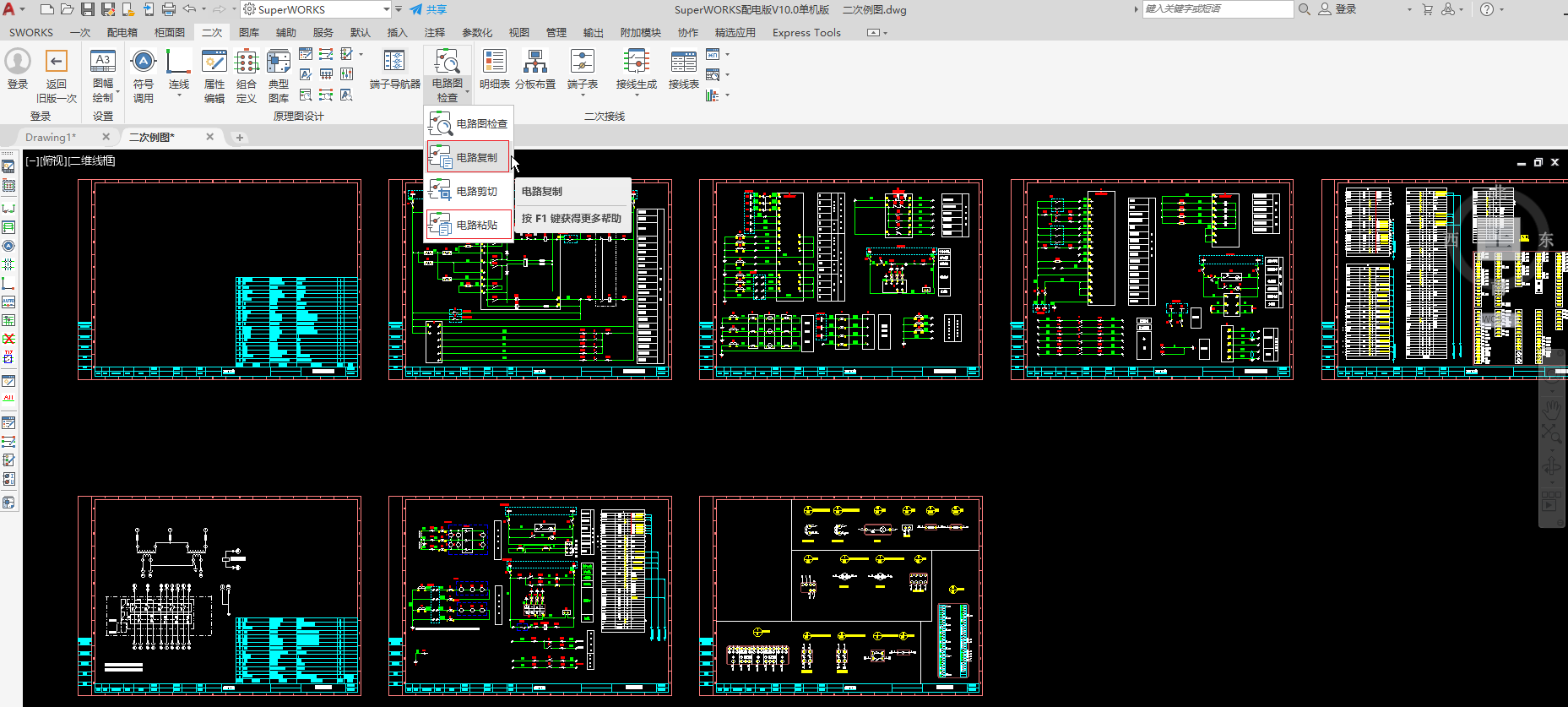Click the save icon in quick access toolbar

point(88,9)
